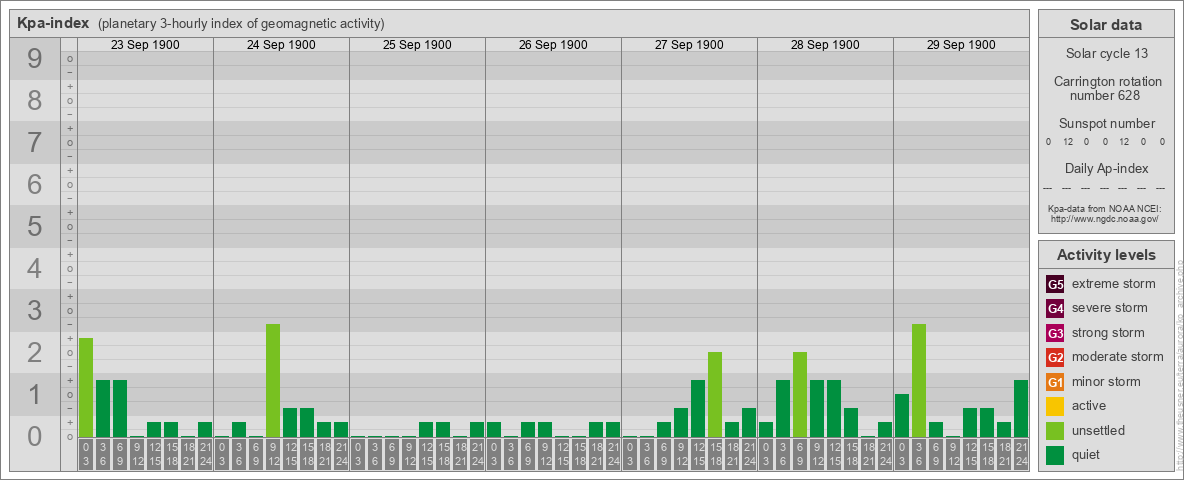Viewport: 1184px width, 480px height.
Task: Click the 'Activity levels' panel heading
Action: pyautogui.click(x=1106, y=255)
